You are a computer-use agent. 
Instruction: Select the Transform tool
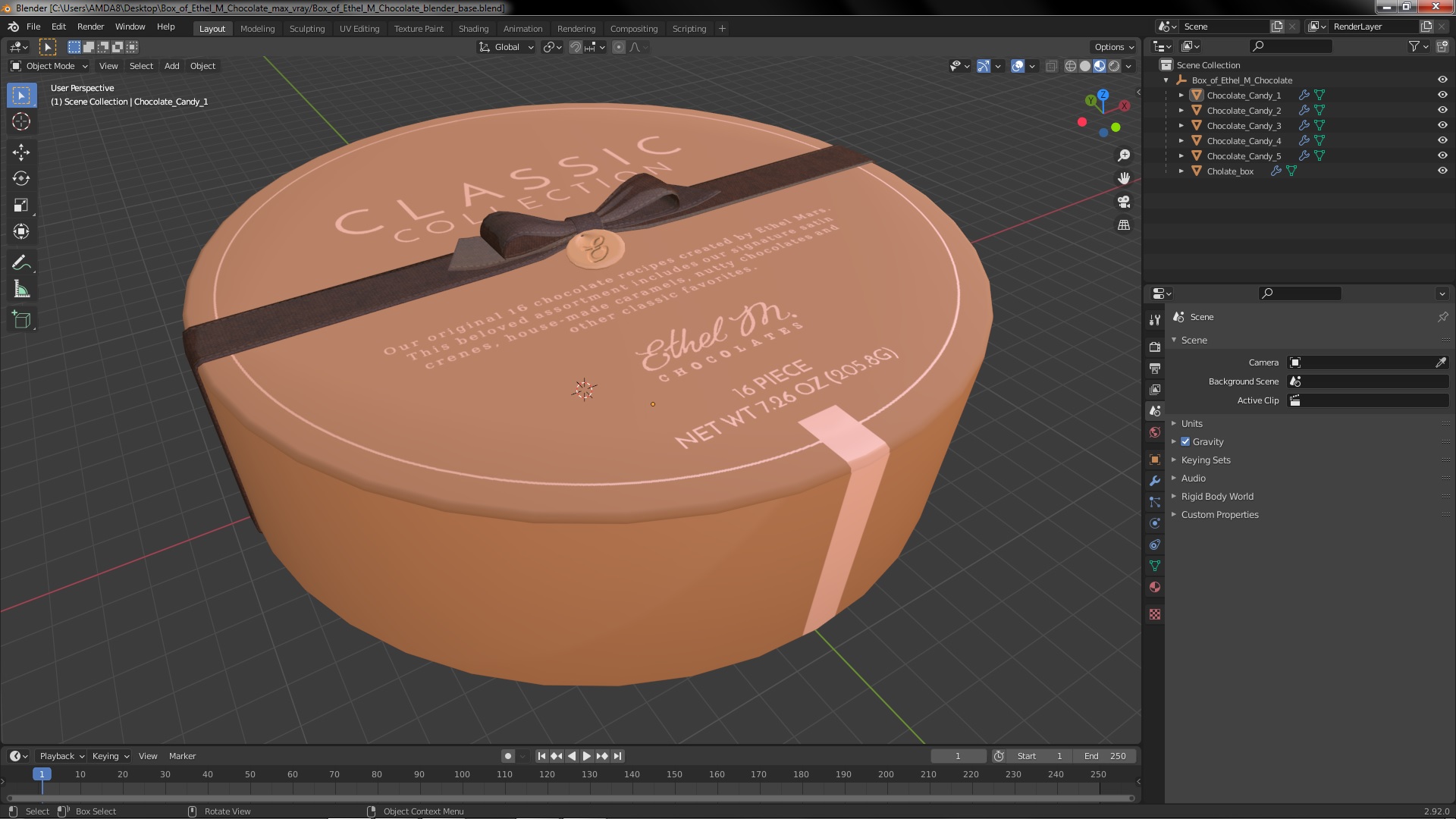click(x=21, y=232)
